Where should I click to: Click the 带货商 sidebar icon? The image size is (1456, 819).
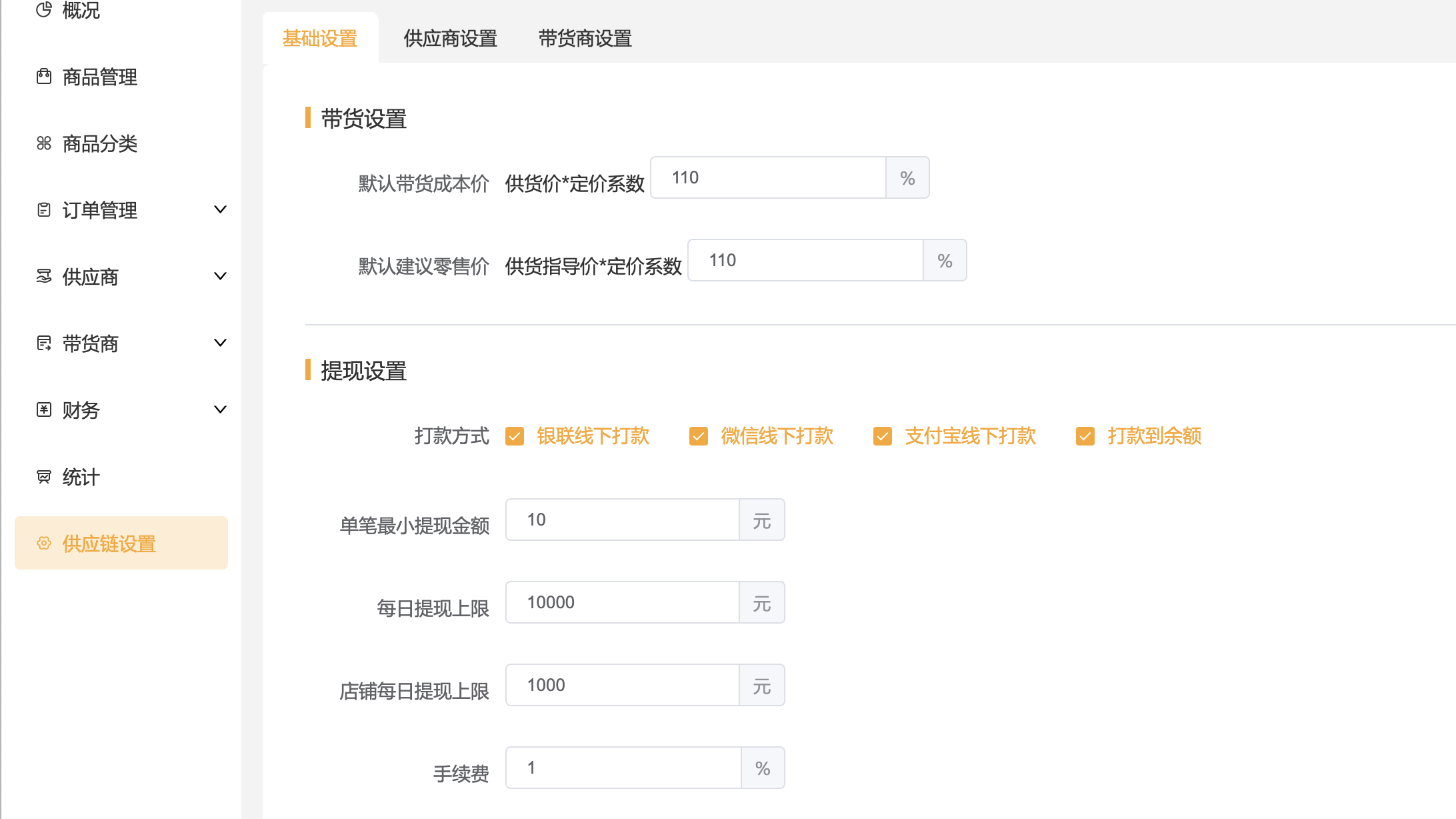pos(44,343)
